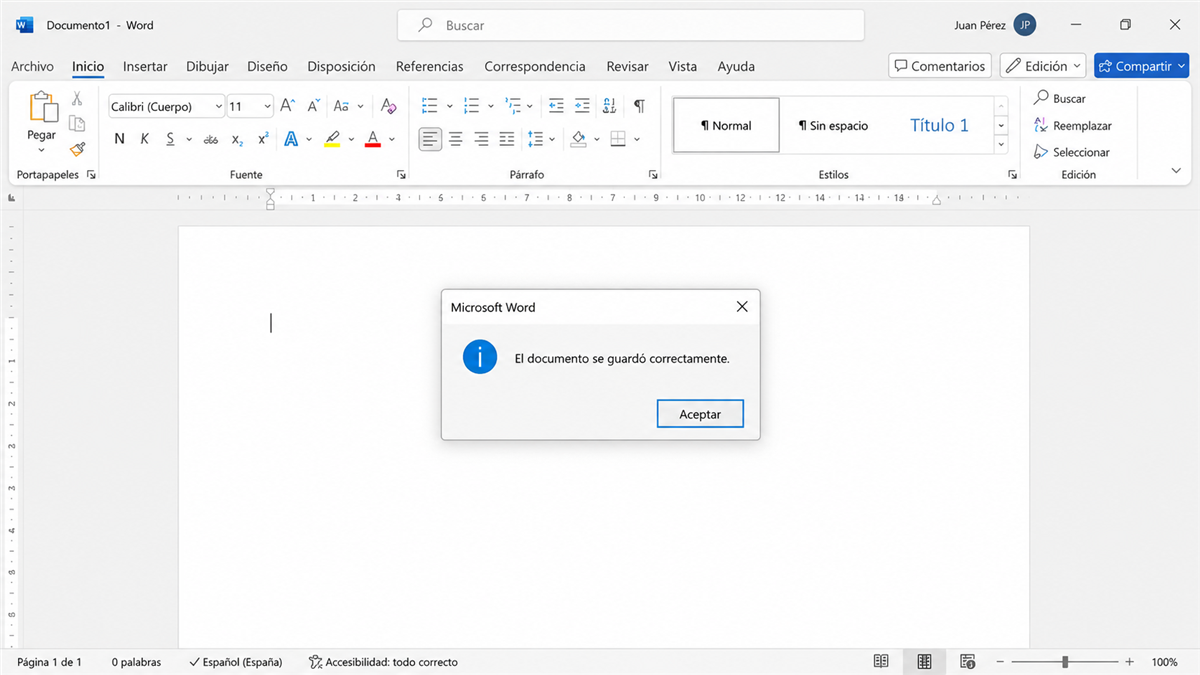This screenshot has width=1200, height=675.
Task: Switch to read mode view in status bar
Action: 881,662
